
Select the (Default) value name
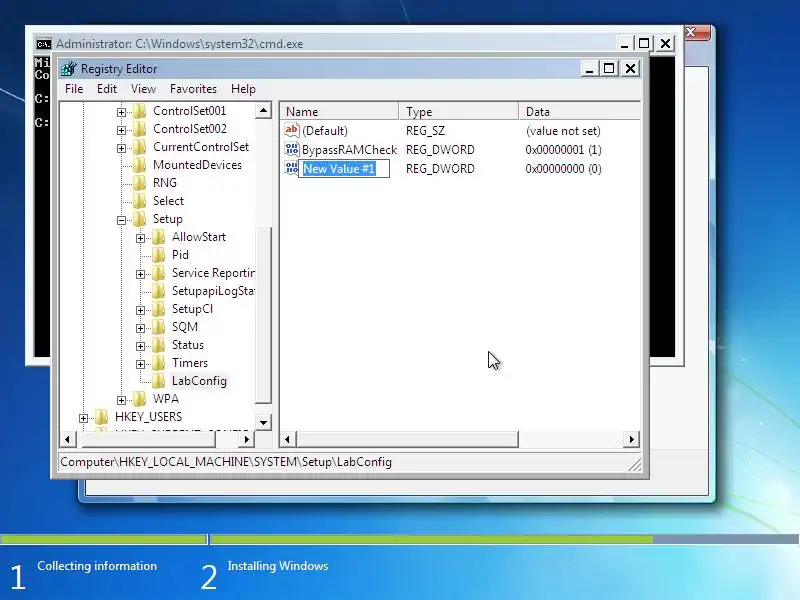[x=324, y=131]
